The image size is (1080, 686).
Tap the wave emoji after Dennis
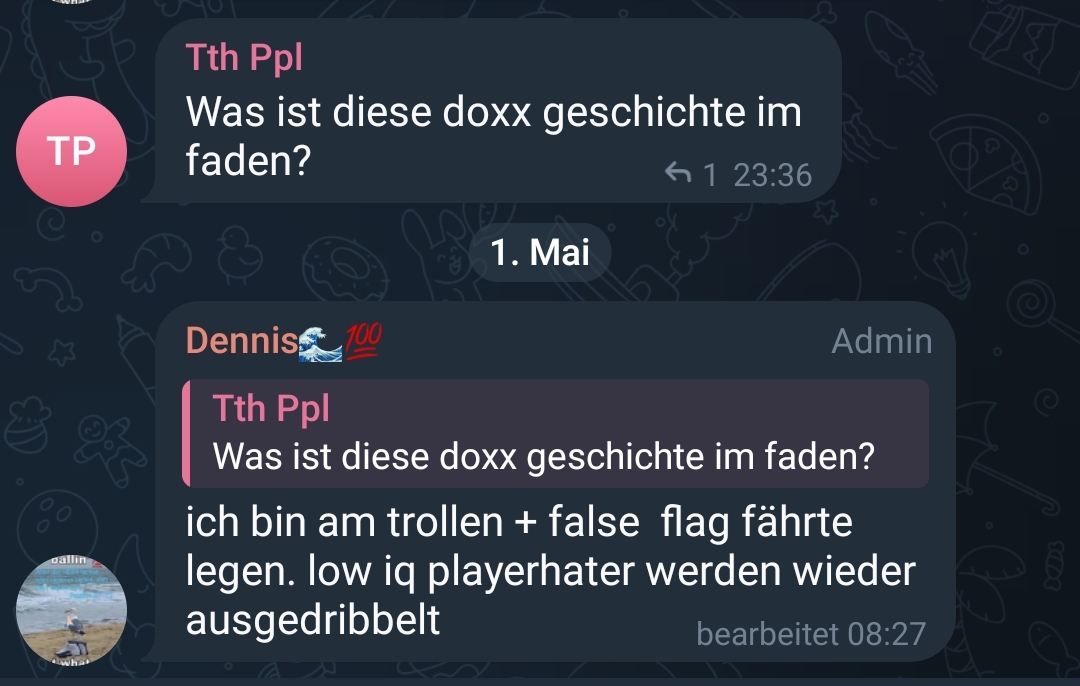[320, 343]
